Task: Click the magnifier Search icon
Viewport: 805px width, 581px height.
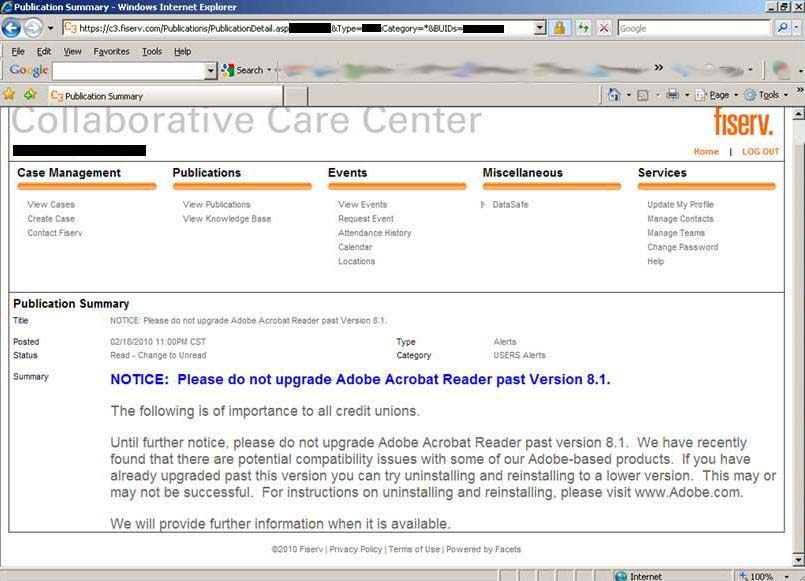Action: pyautogui.click(x=782, y=28)
